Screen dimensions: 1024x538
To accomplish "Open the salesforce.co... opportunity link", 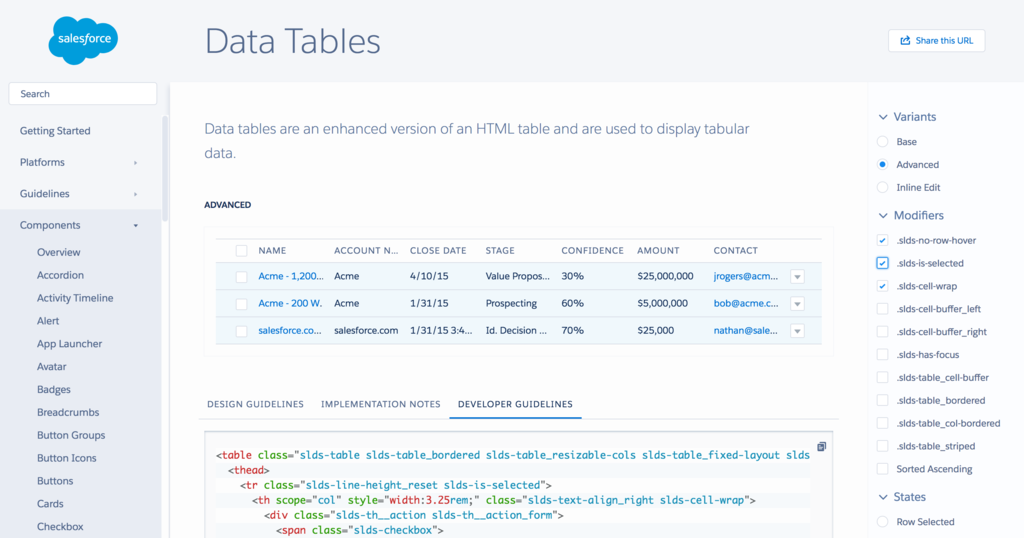I will (x=289, y=330).
